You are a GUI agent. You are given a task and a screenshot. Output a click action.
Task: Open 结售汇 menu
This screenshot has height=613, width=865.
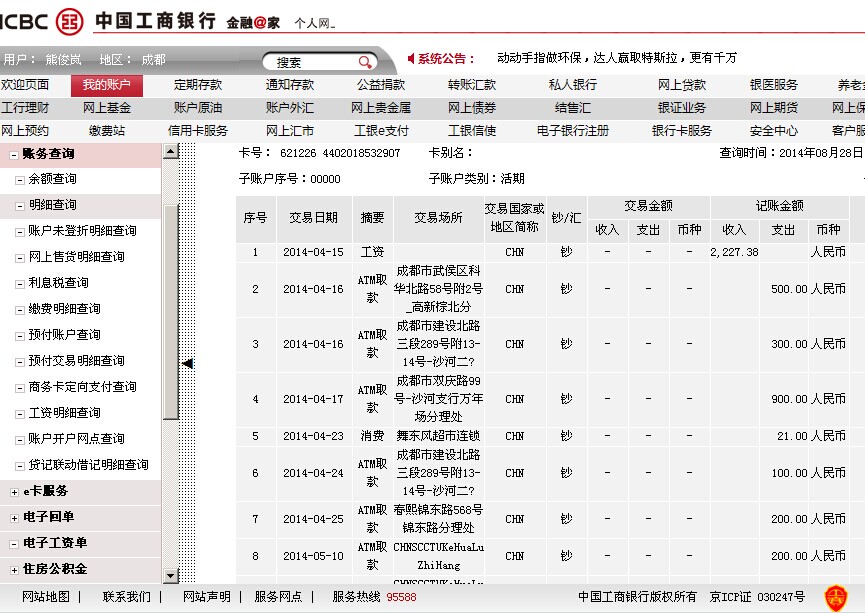(572, 108)
